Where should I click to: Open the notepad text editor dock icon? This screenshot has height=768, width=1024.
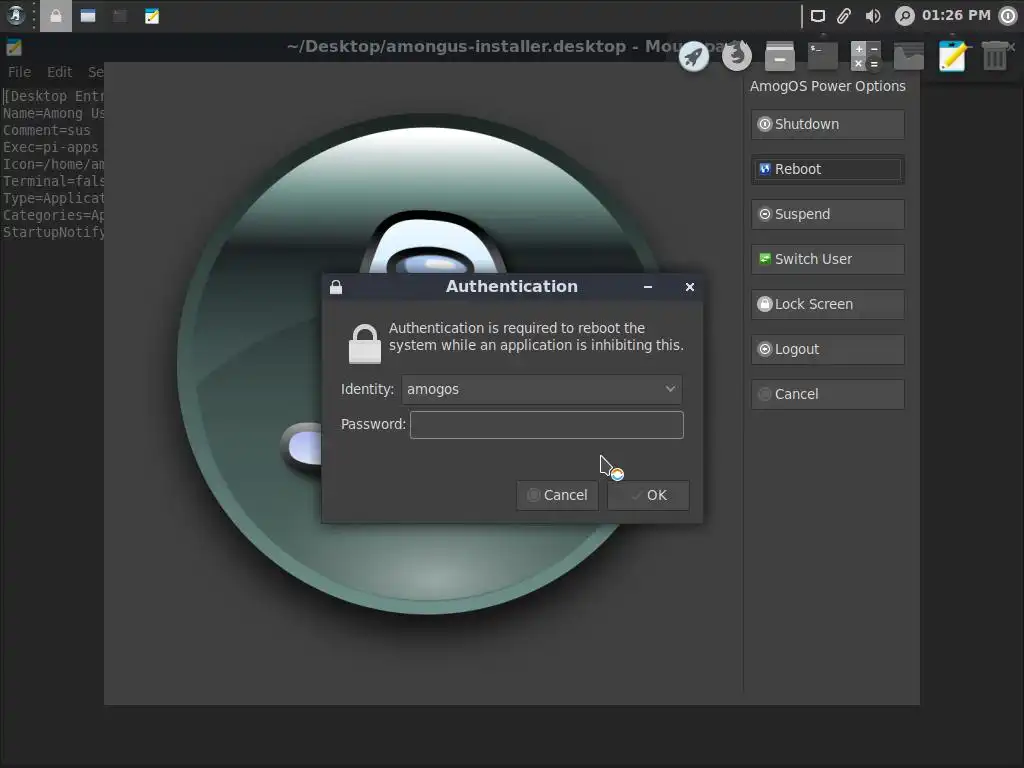[x=952, y=56]
